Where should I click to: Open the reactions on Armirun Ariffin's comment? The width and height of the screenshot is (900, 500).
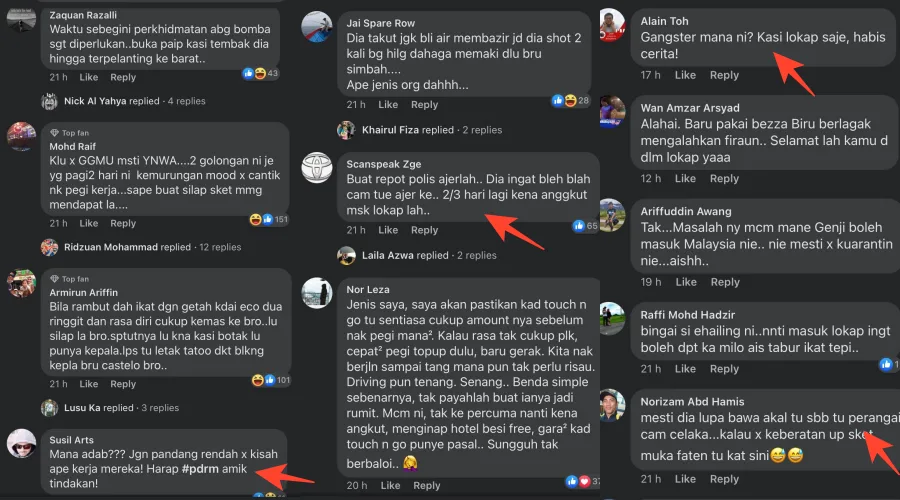tap(271, 380)
